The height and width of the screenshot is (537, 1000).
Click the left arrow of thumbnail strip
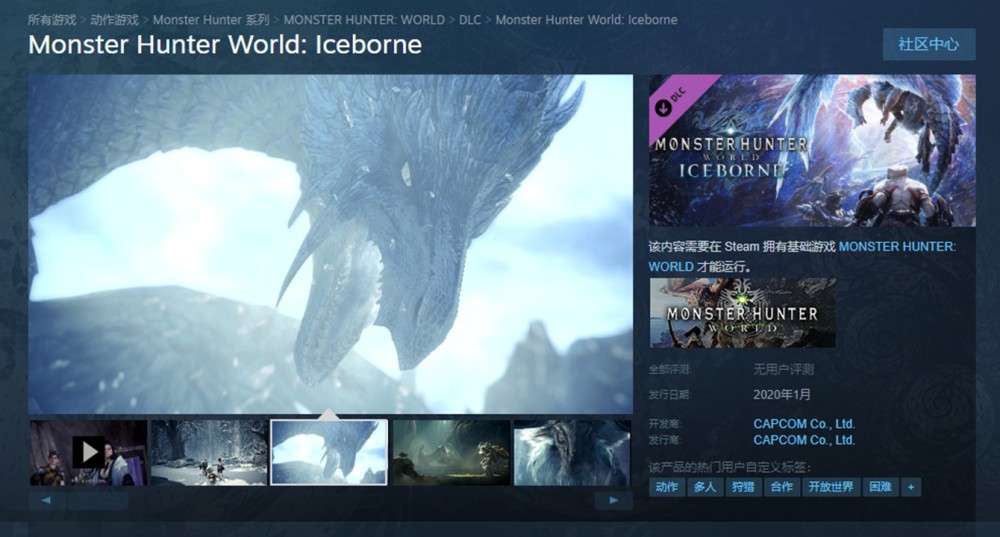pyautogui.click(x=47, y=501)
